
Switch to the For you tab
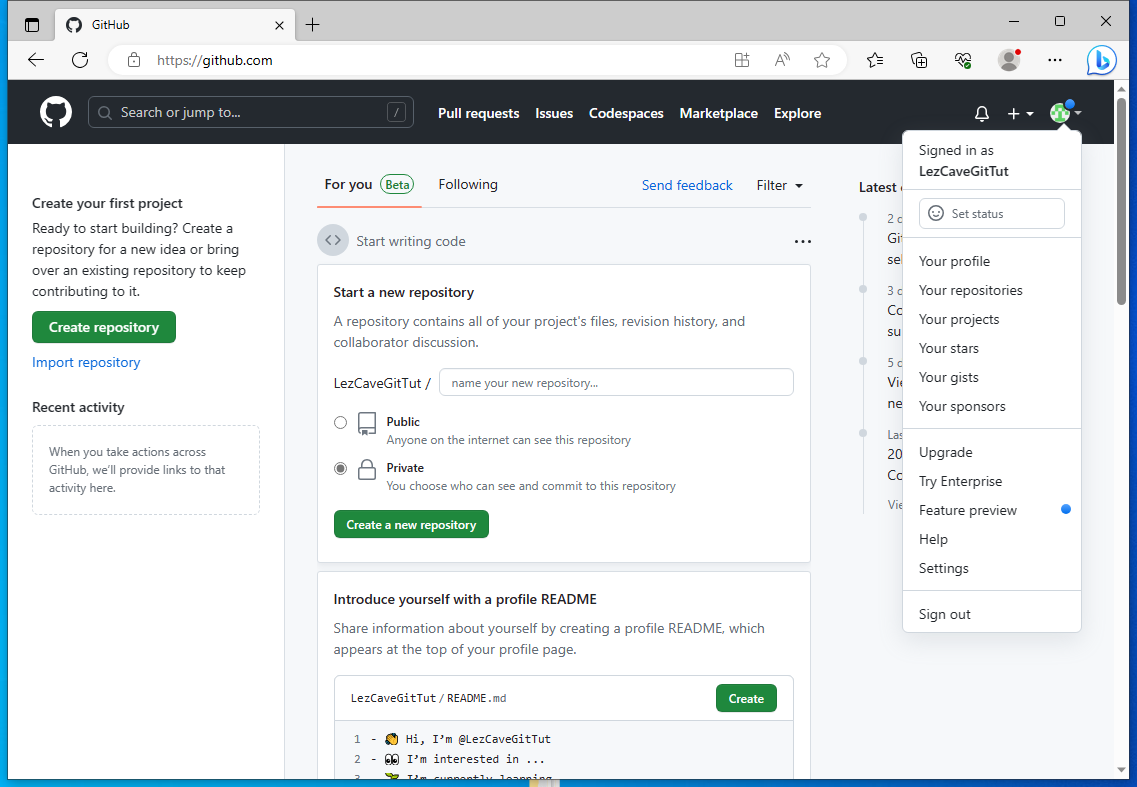point(368,184)
